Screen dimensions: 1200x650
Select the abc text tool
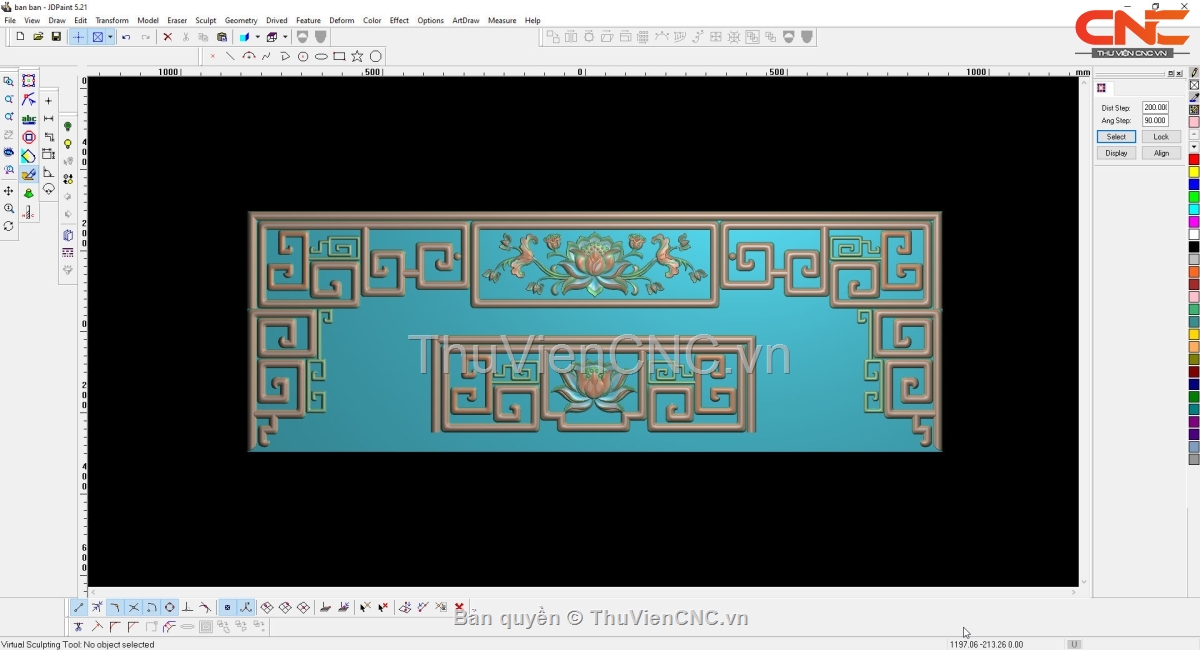[29, 119]
